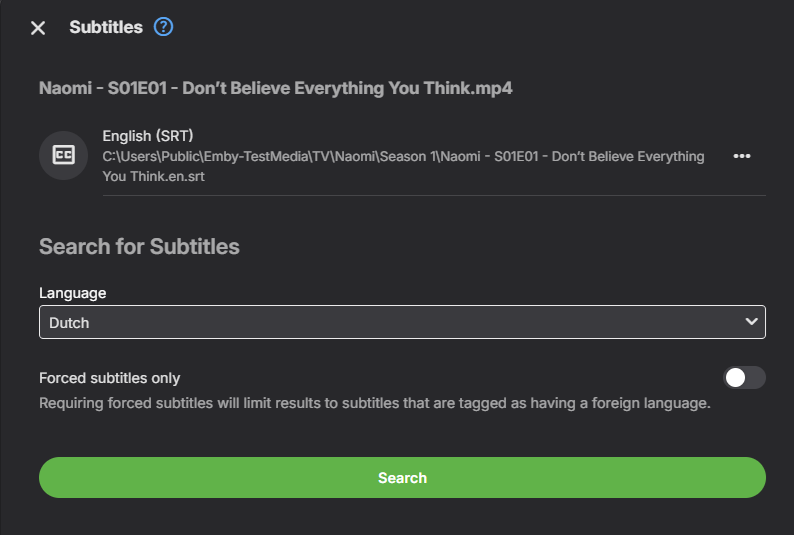The image size is (794, 535).
Task: Click the divider line below the English subtitle
Action: click(x=434, y=195)
